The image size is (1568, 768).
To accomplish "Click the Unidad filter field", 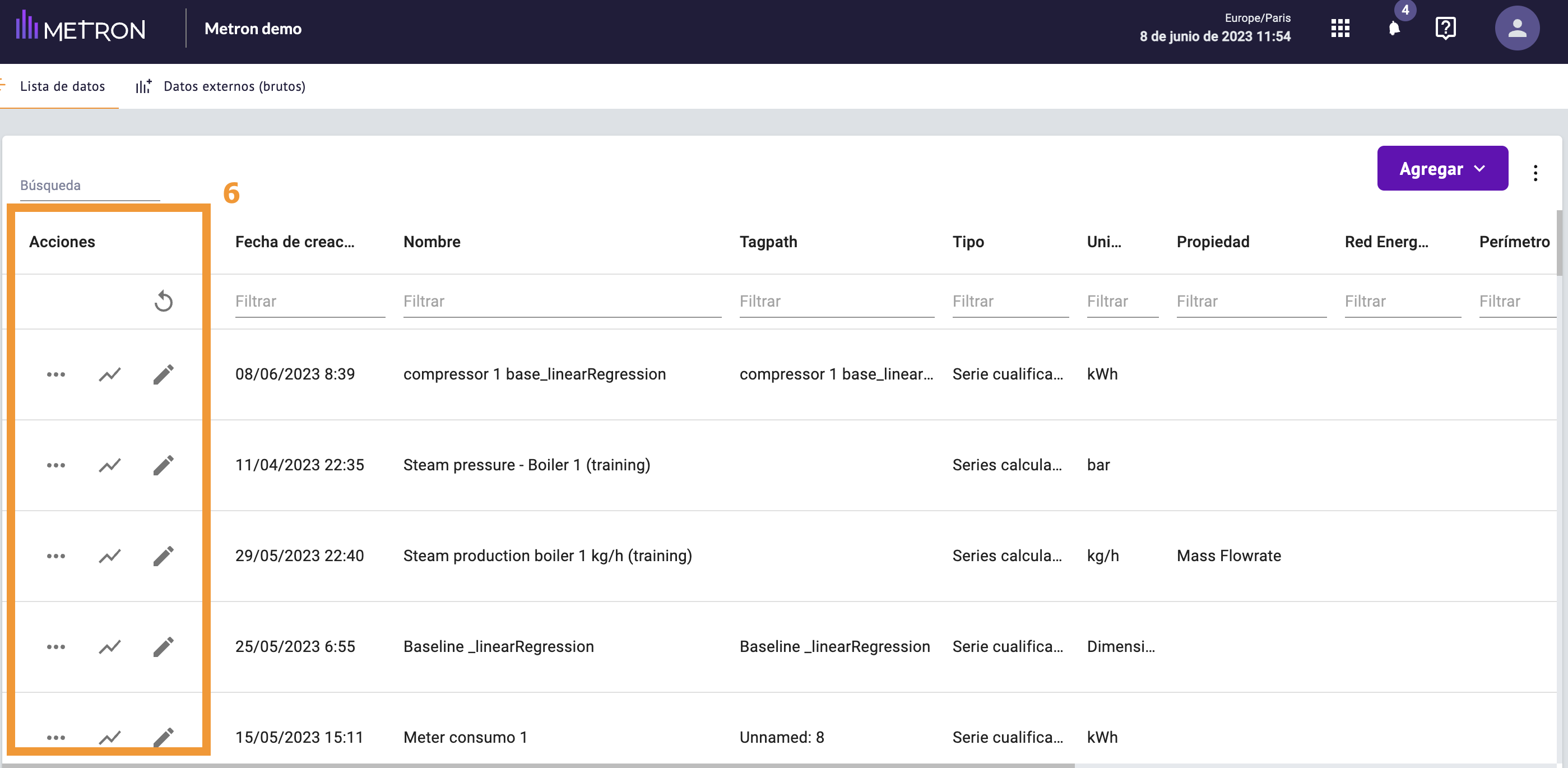I will click(x=1122, y=302).
